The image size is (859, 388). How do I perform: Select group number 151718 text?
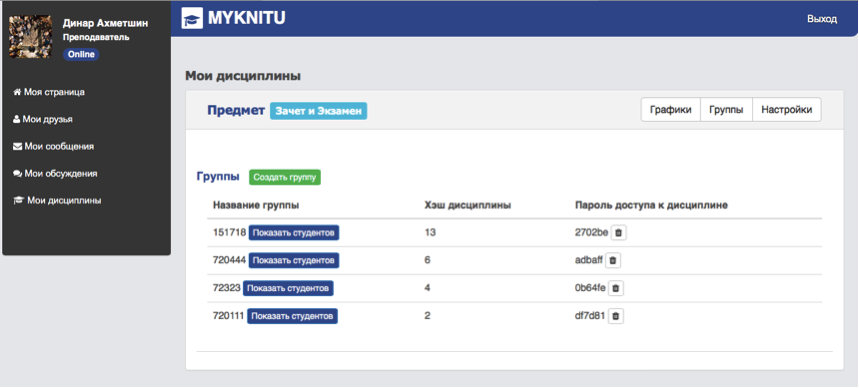[230, 232]
